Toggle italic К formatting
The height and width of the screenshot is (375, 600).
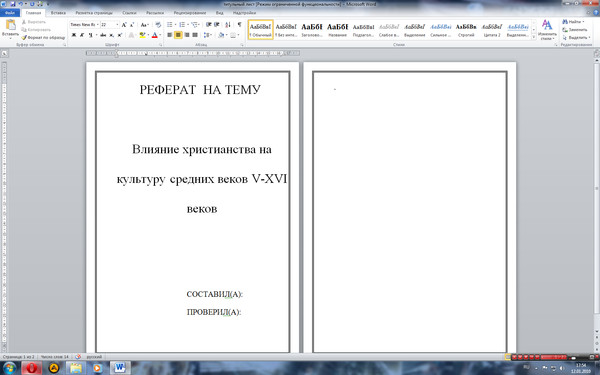[82, 35]
